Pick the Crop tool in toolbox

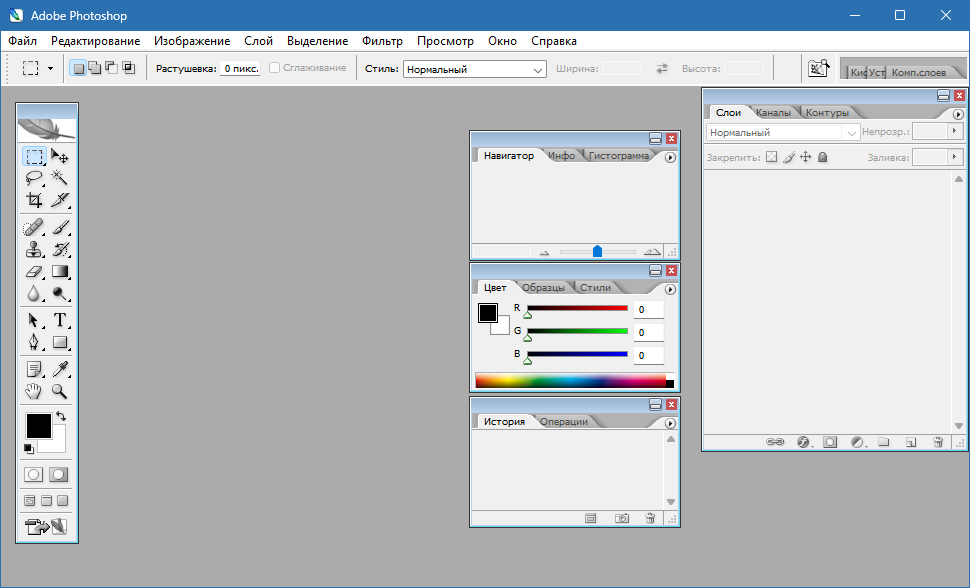pos(34,200)
